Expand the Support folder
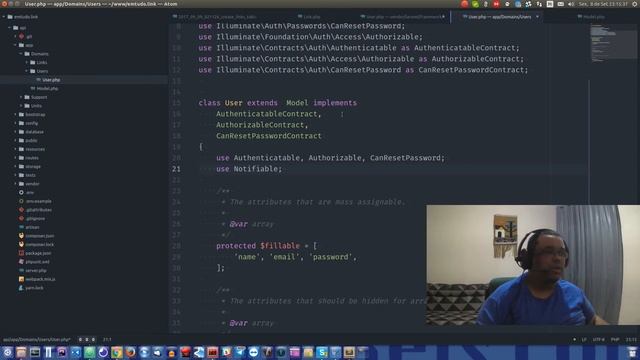The height and width of the screenshot is (360, 640). pos(21,97)
